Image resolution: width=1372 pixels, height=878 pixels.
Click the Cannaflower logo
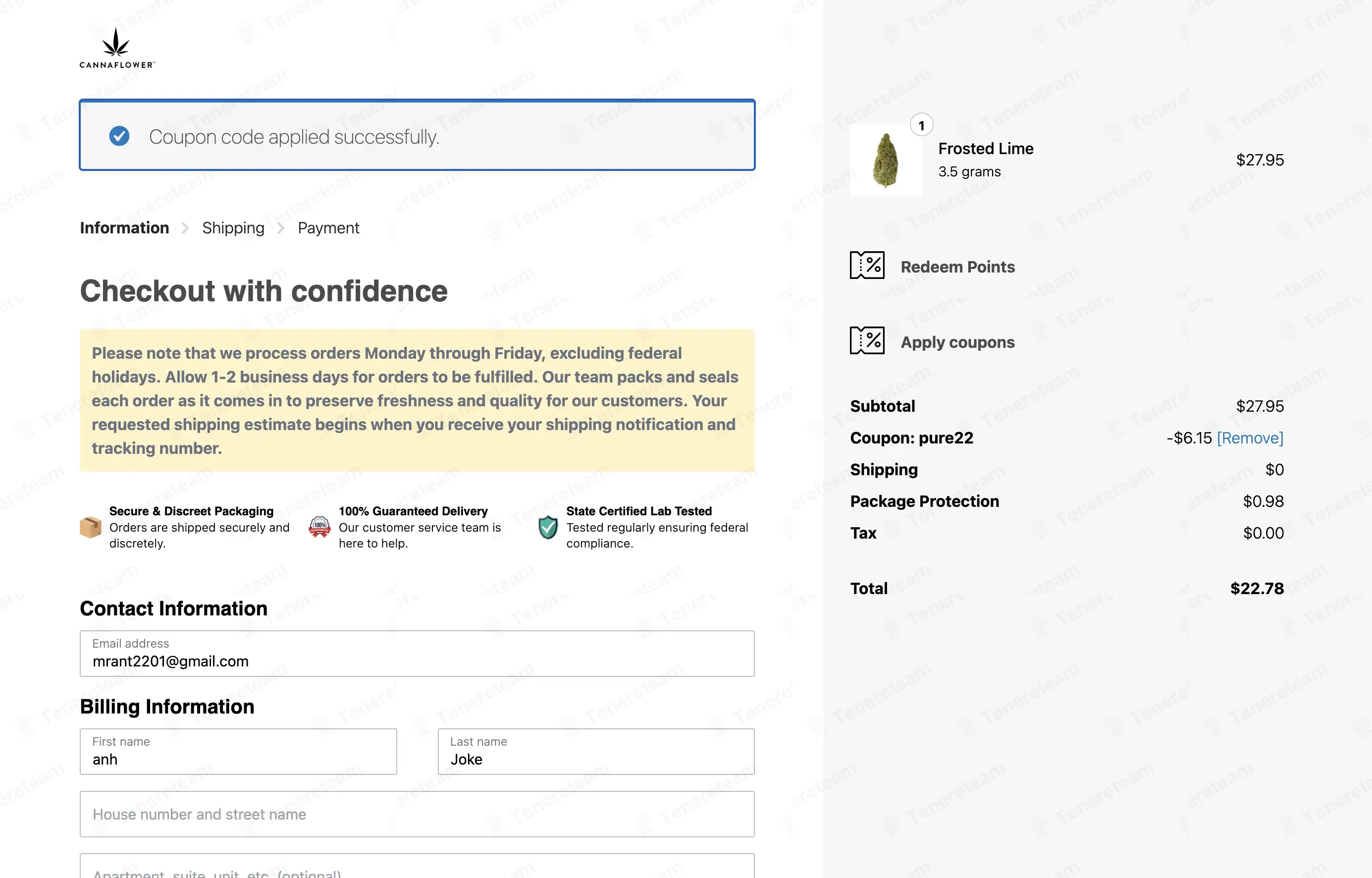[117, 49]
